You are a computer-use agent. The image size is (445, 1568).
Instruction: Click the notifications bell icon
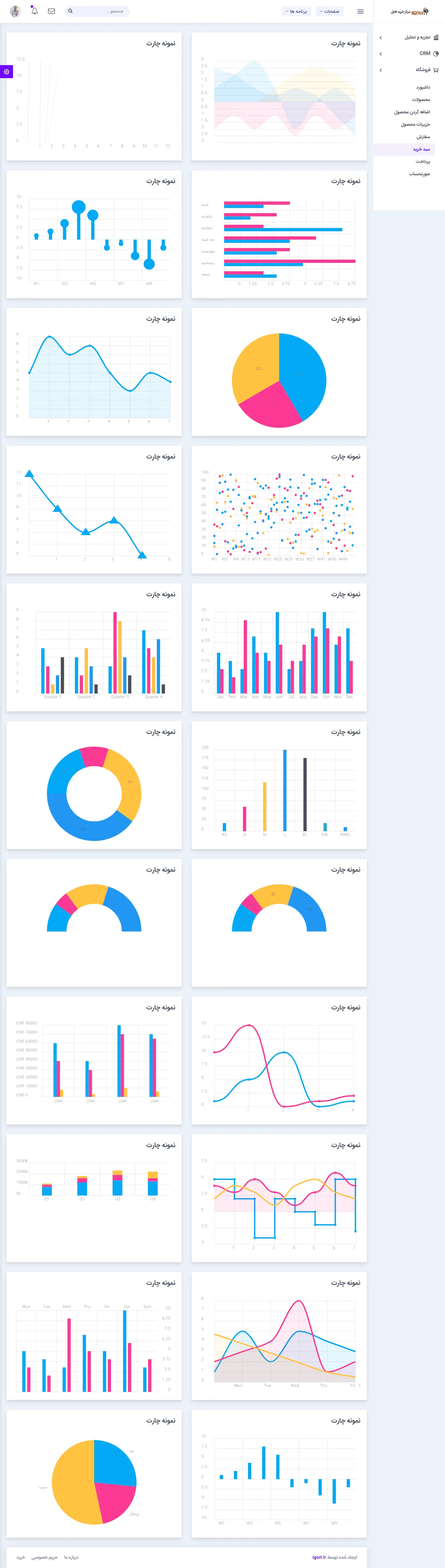tap(34, 11)
